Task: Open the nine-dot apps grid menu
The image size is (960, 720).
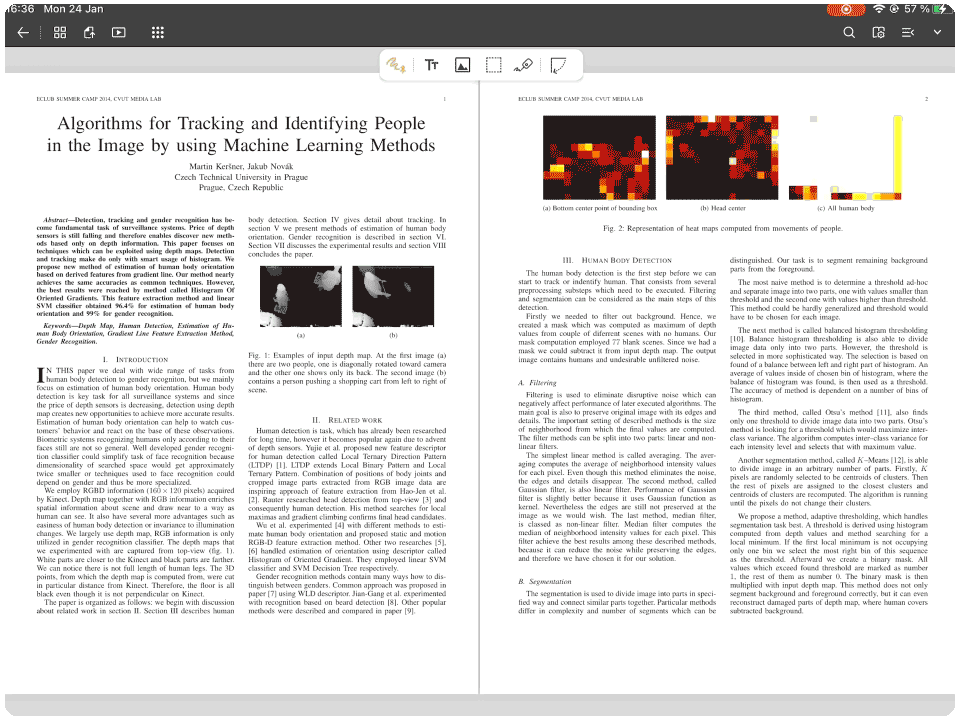Action: point(158,32)
